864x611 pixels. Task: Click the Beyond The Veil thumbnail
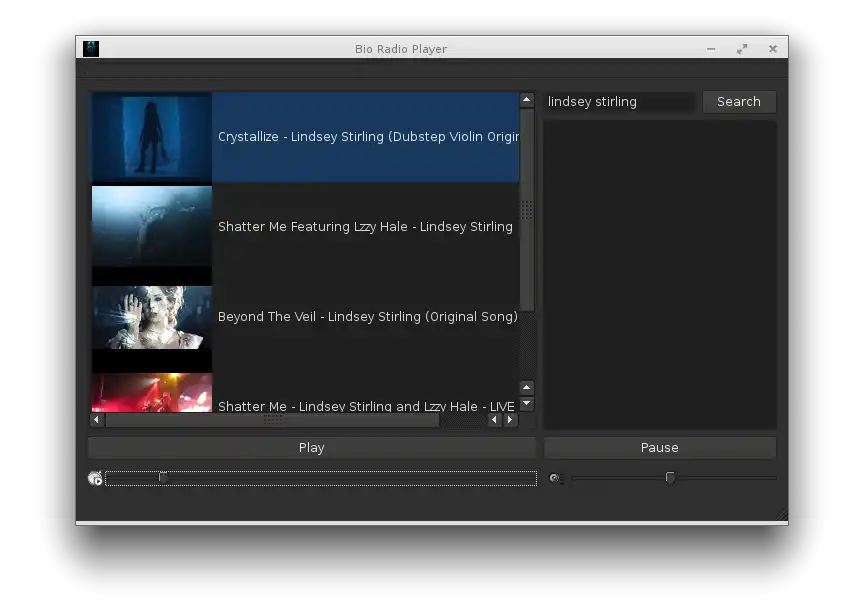tap(152, 317)
